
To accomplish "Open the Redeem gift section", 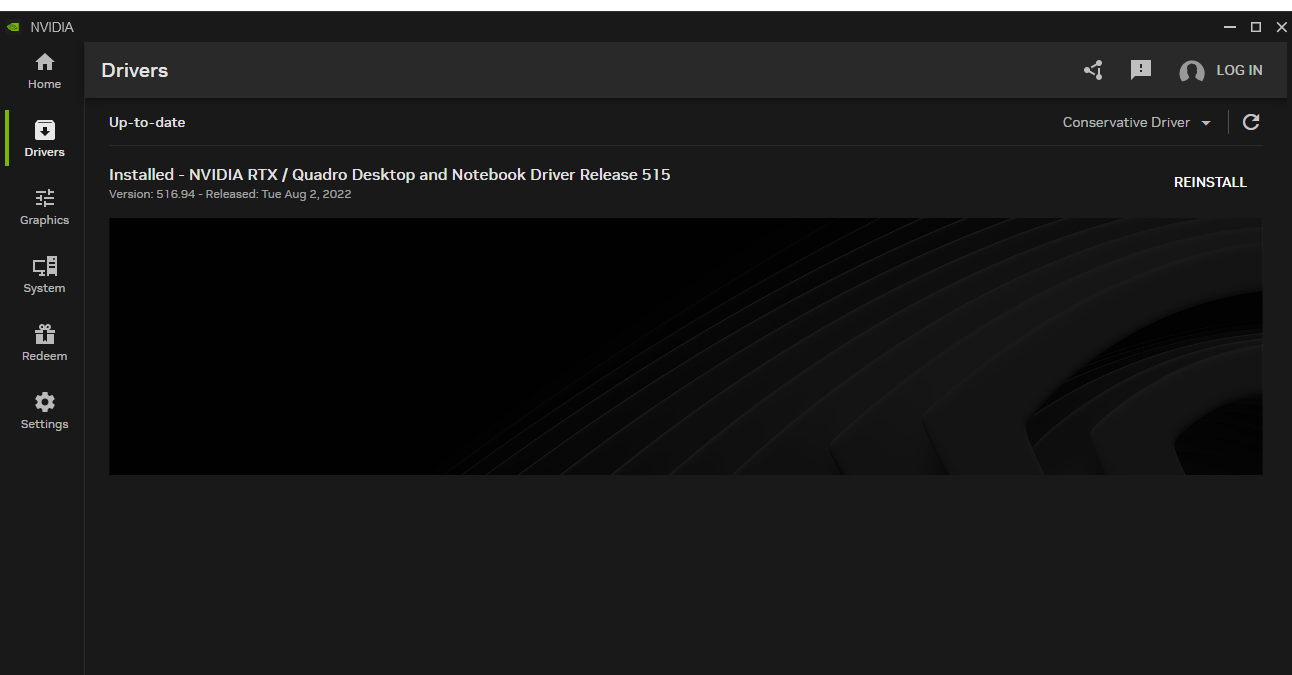I will click(44, 343).
